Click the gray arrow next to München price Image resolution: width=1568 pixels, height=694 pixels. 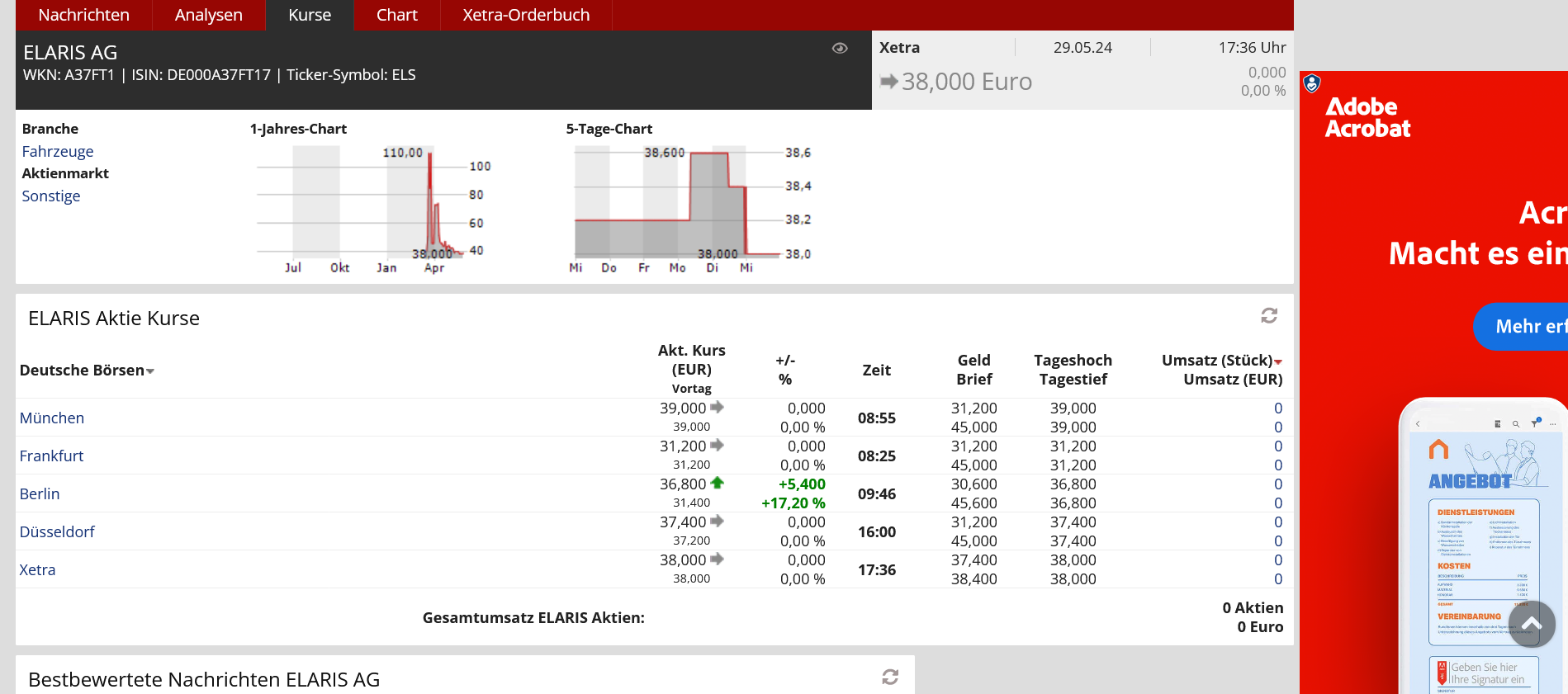coord(717,408)
